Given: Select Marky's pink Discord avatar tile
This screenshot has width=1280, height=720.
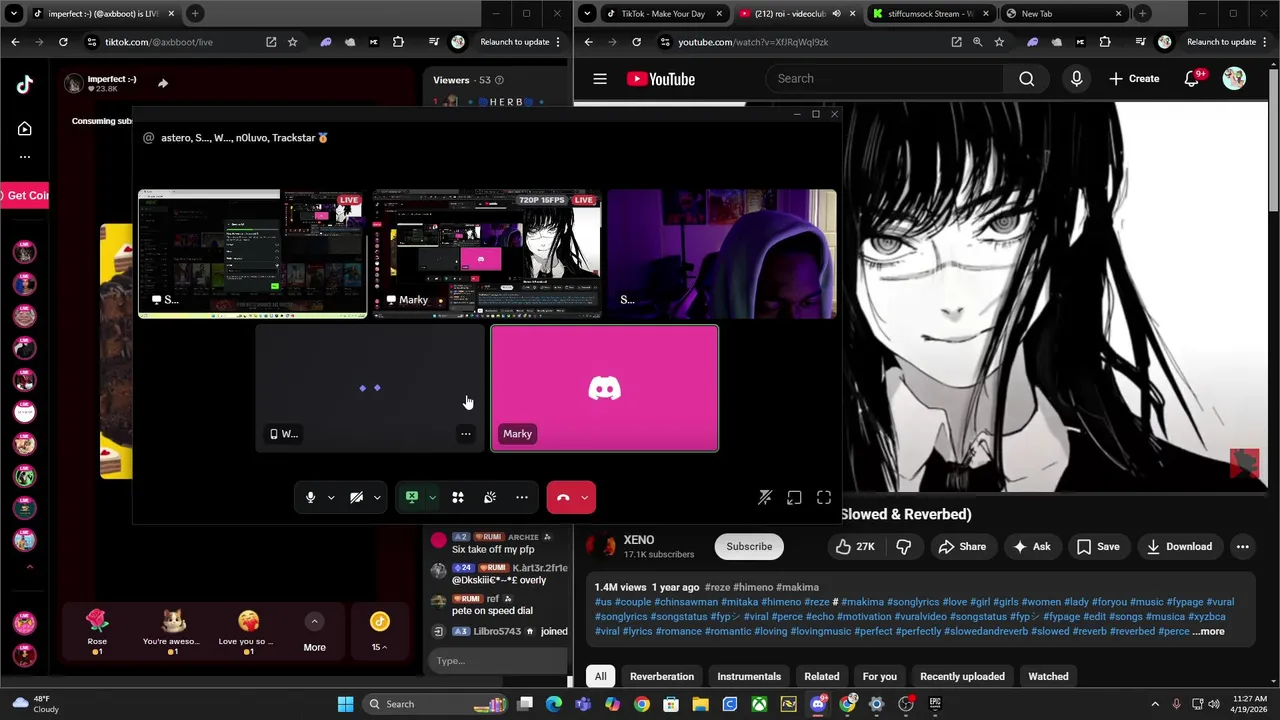Looking at the screenshot, I should point(604,388).
